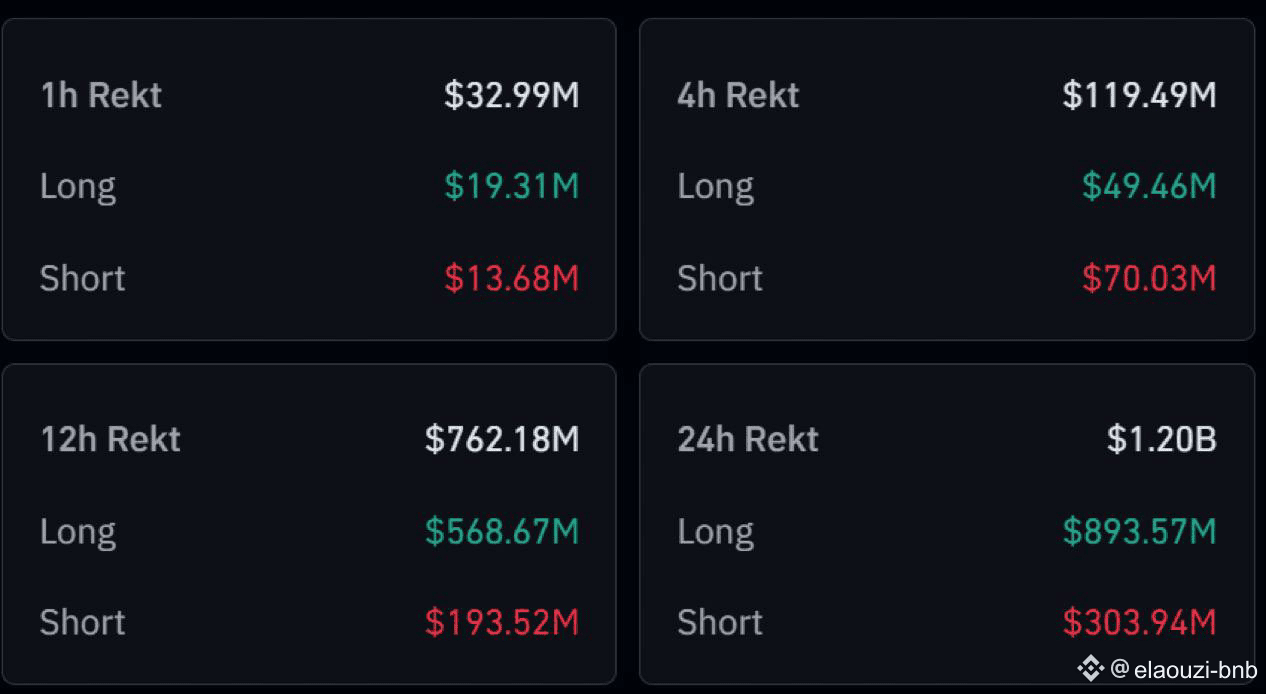Click the red $70.03M short value
The width and height of the screenshot is (1266, 694).
point(1150,278)
